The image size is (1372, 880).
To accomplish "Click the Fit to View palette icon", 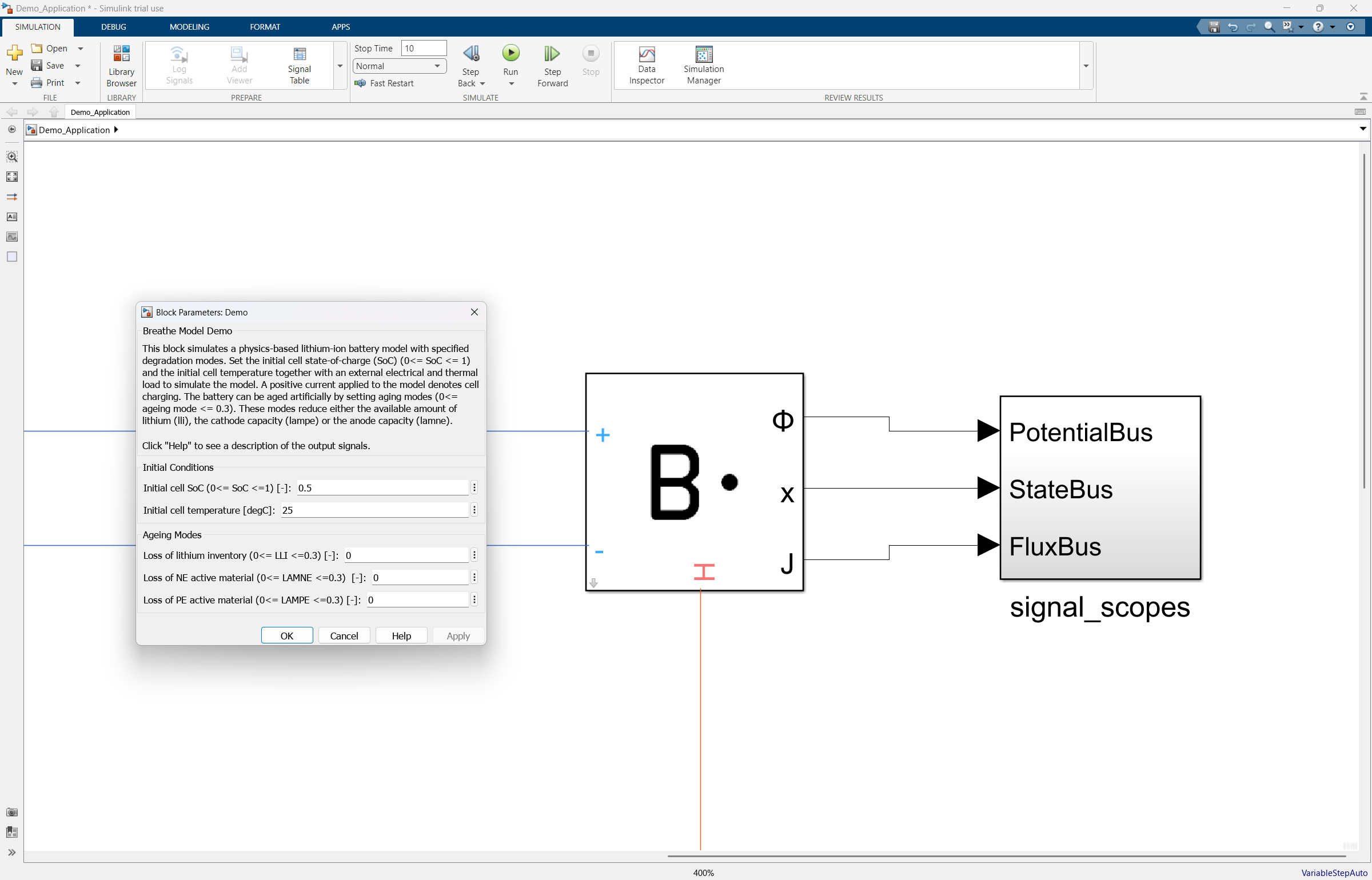I will tap(12, 177).
